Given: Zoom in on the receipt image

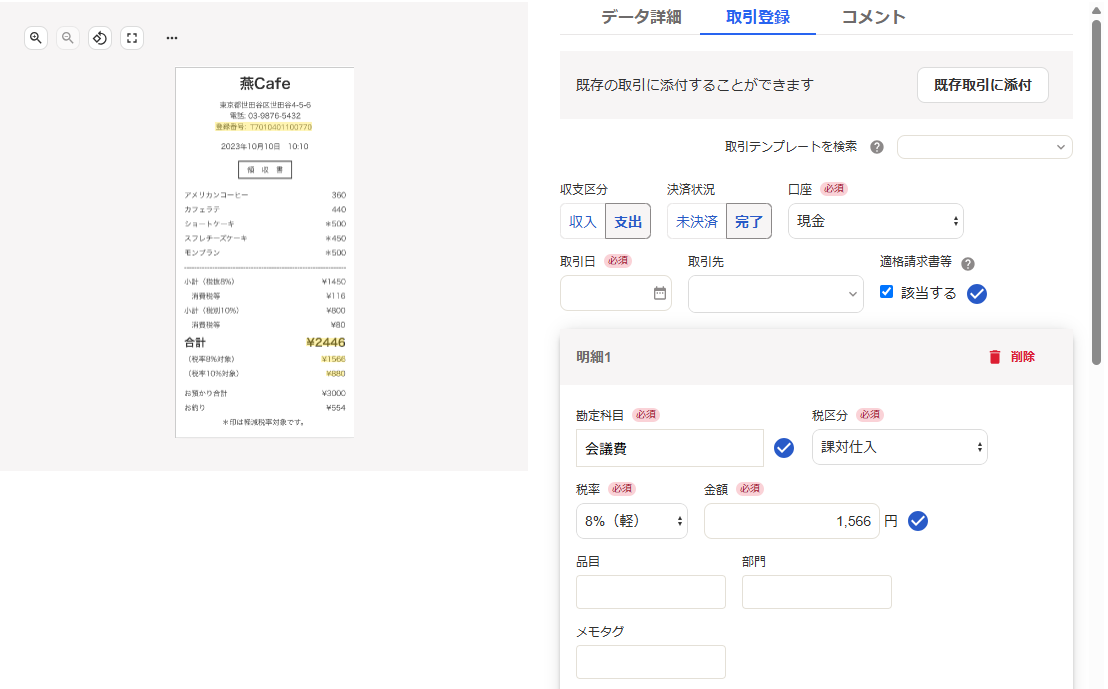Looking at the screenshot, I should click(x=36, y=38).
